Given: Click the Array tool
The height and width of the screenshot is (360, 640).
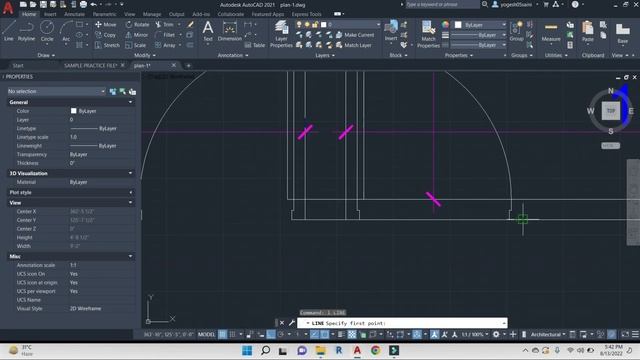Looking at the screenshot, I should [x=165, y=45].
